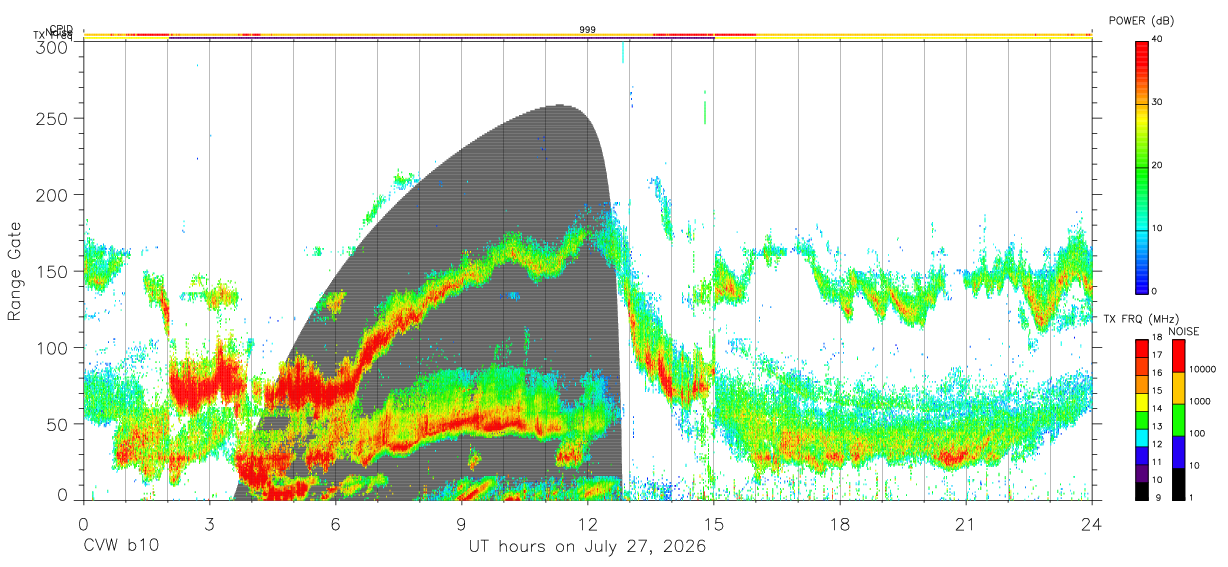Image resolution: width=1228 pixels, height=567 pixels.
Task: Pick the blue noise color segment
Action: coord(1177,452)
